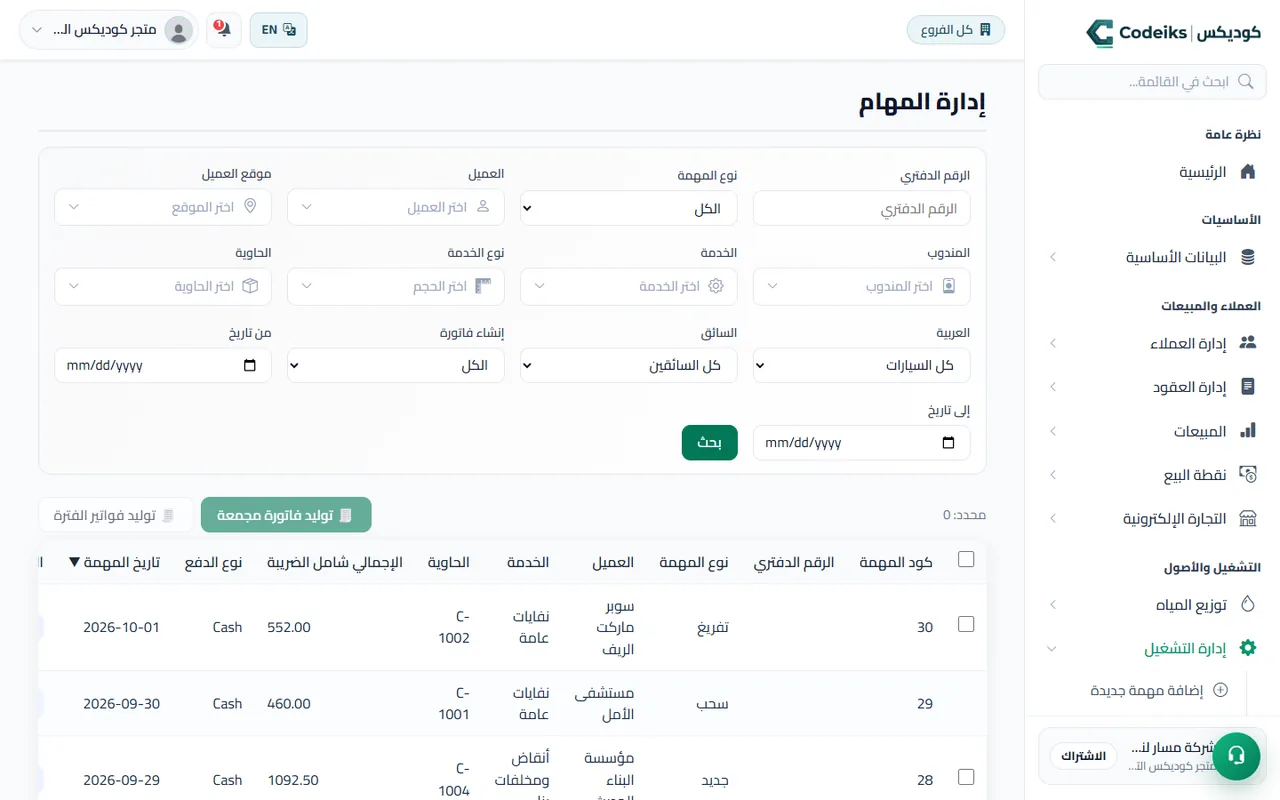Click the calendar icon in إلى تاريخ field
The height and width of the screenshot is (800, 1280).
949,442
